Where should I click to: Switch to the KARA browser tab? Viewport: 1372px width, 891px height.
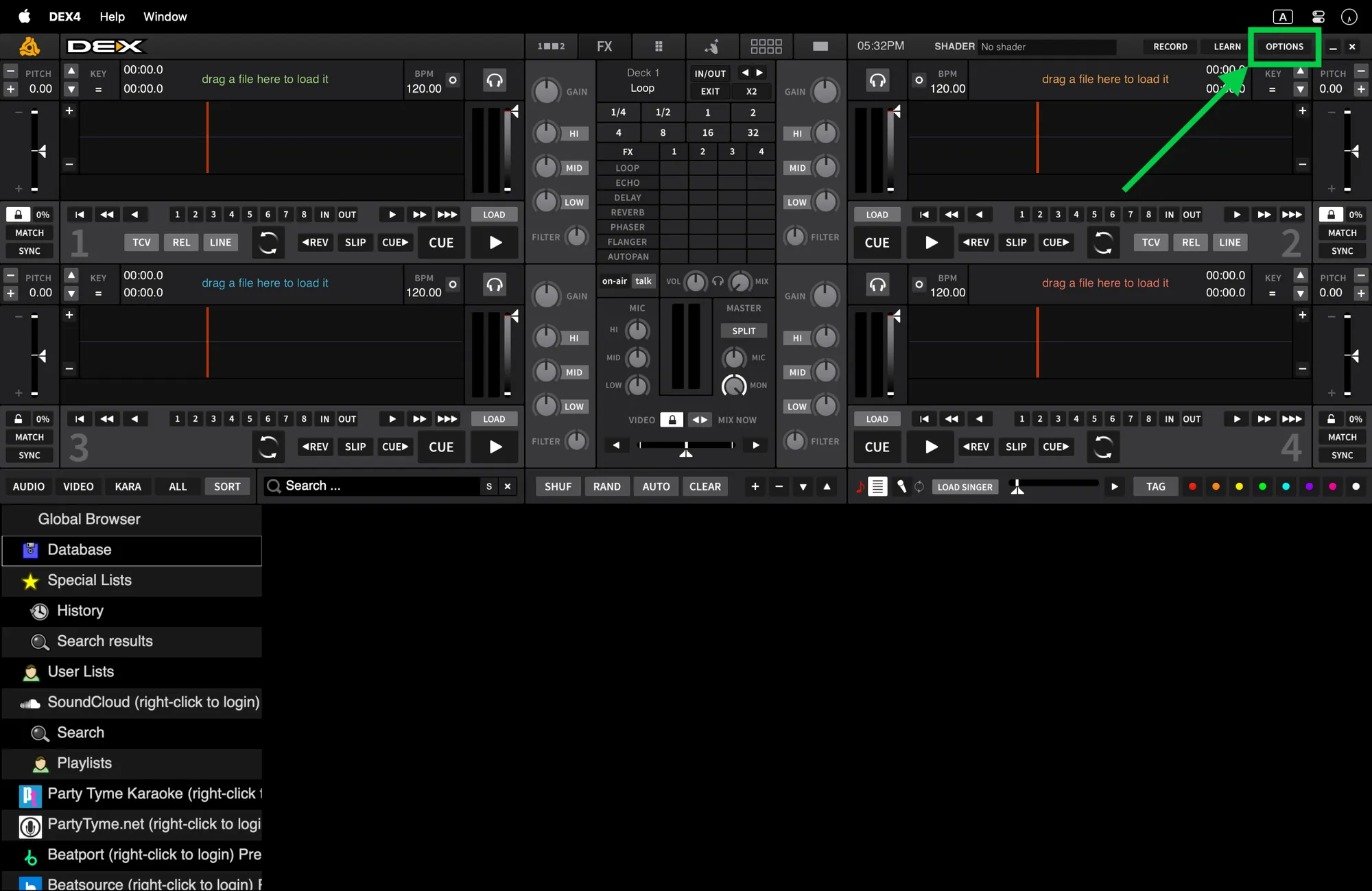pyautogui.click(x=128, y=486)
